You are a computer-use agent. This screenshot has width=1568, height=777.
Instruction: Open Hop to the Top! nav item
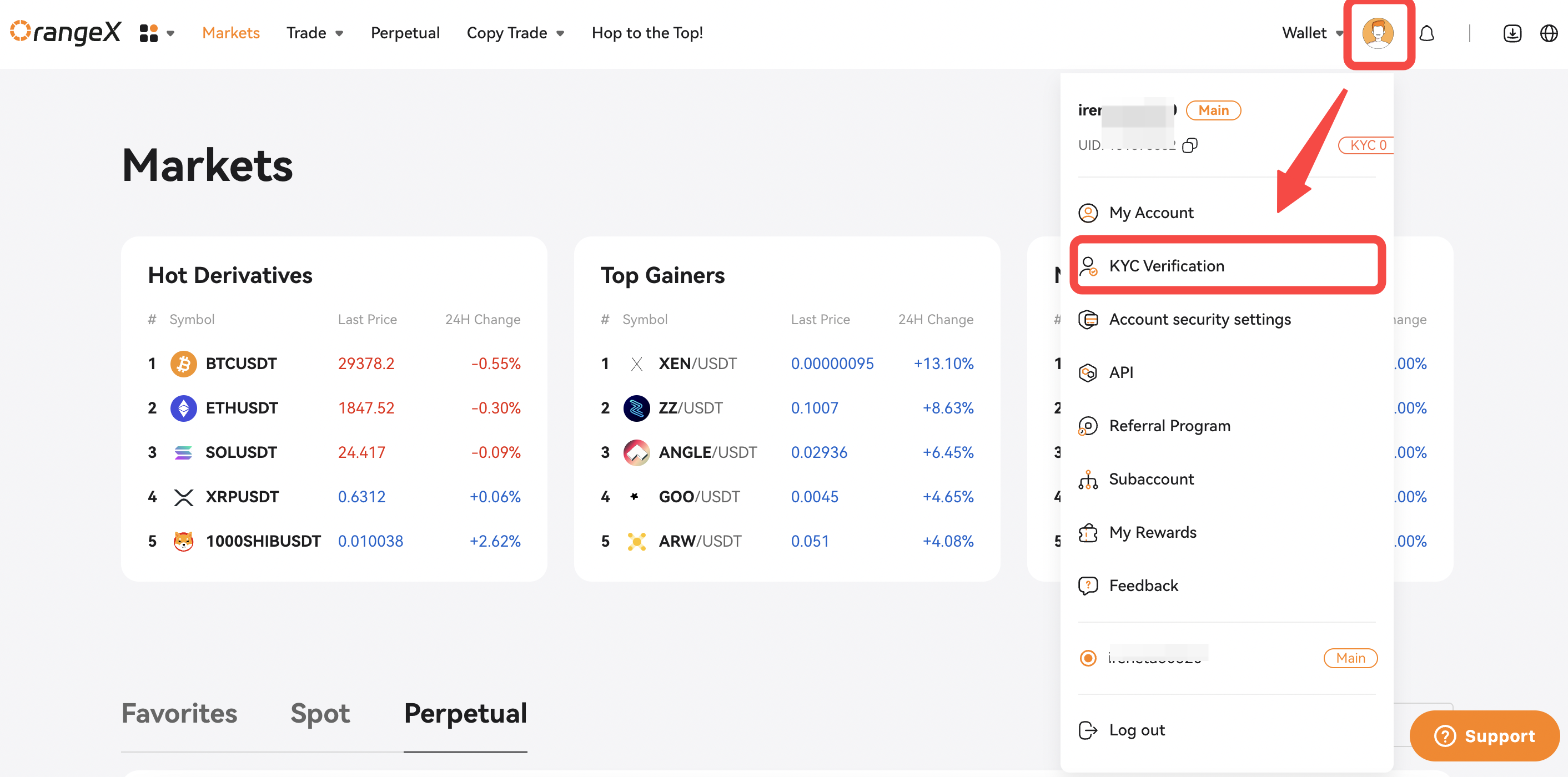pos(647,33)
